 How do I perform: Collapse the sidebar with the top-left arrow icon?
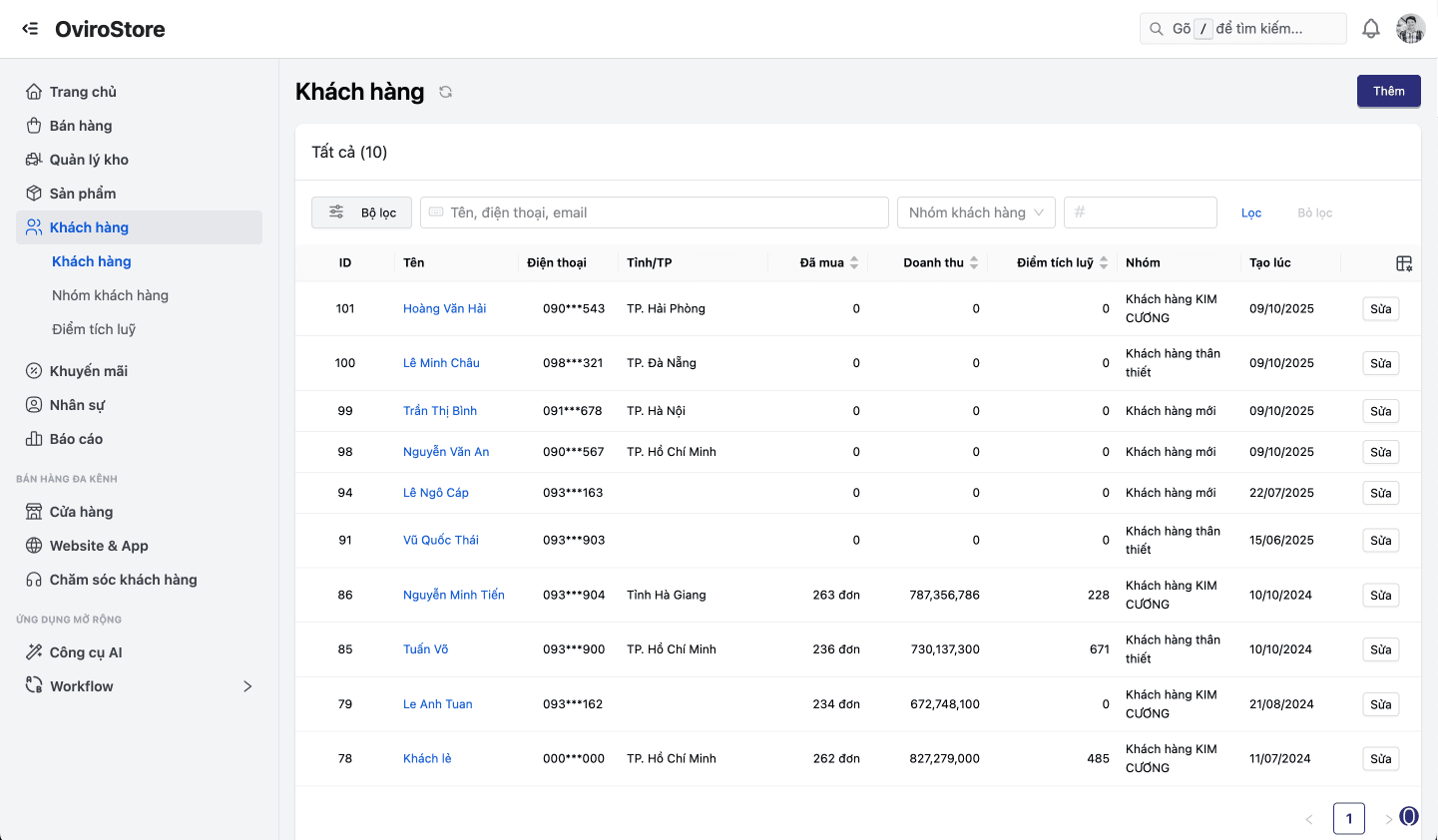pos(29,28)
